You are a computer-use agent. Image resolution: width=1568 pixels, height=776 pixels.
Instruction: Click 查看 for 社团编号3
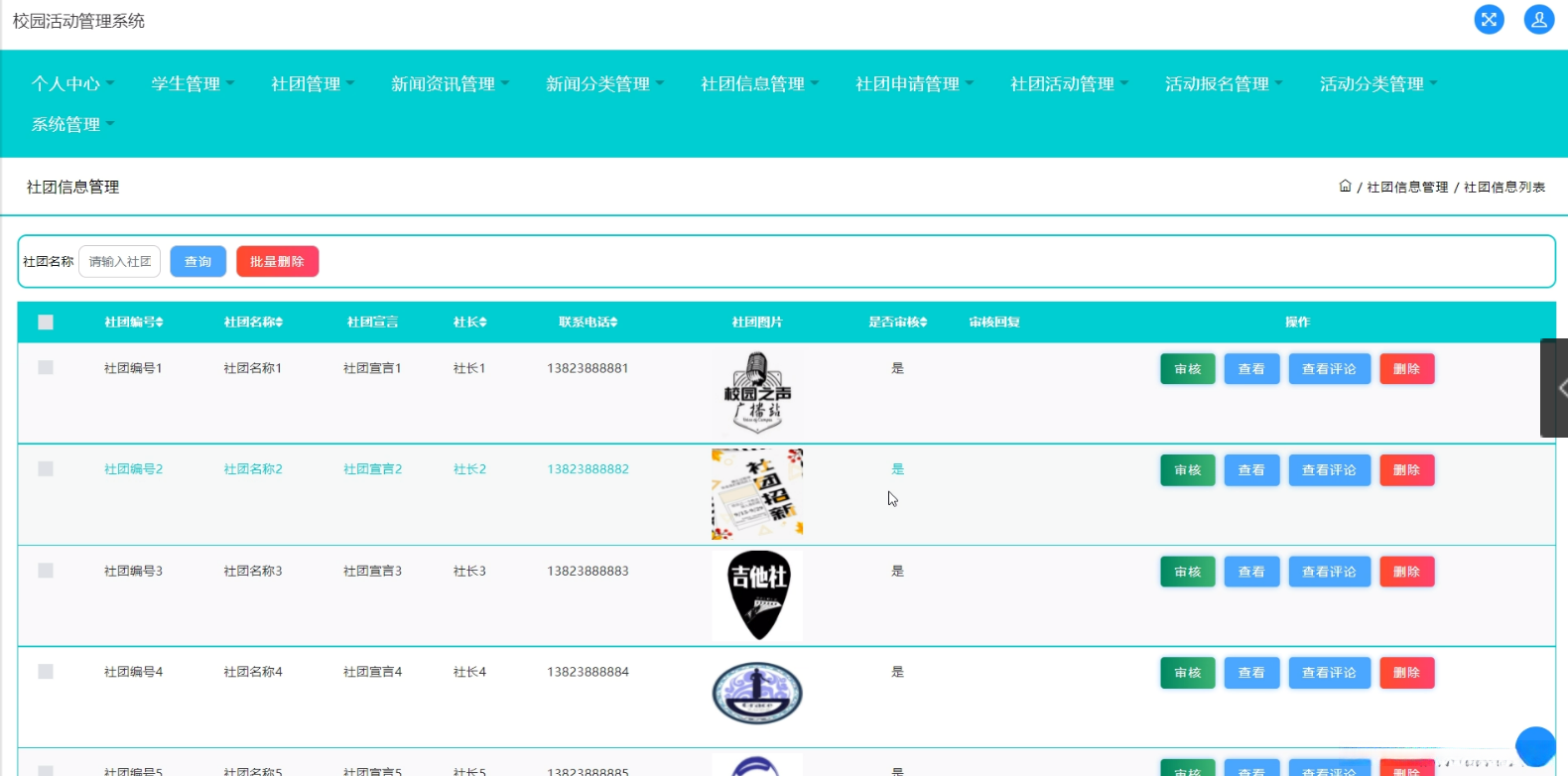[x=1252, y=572]
